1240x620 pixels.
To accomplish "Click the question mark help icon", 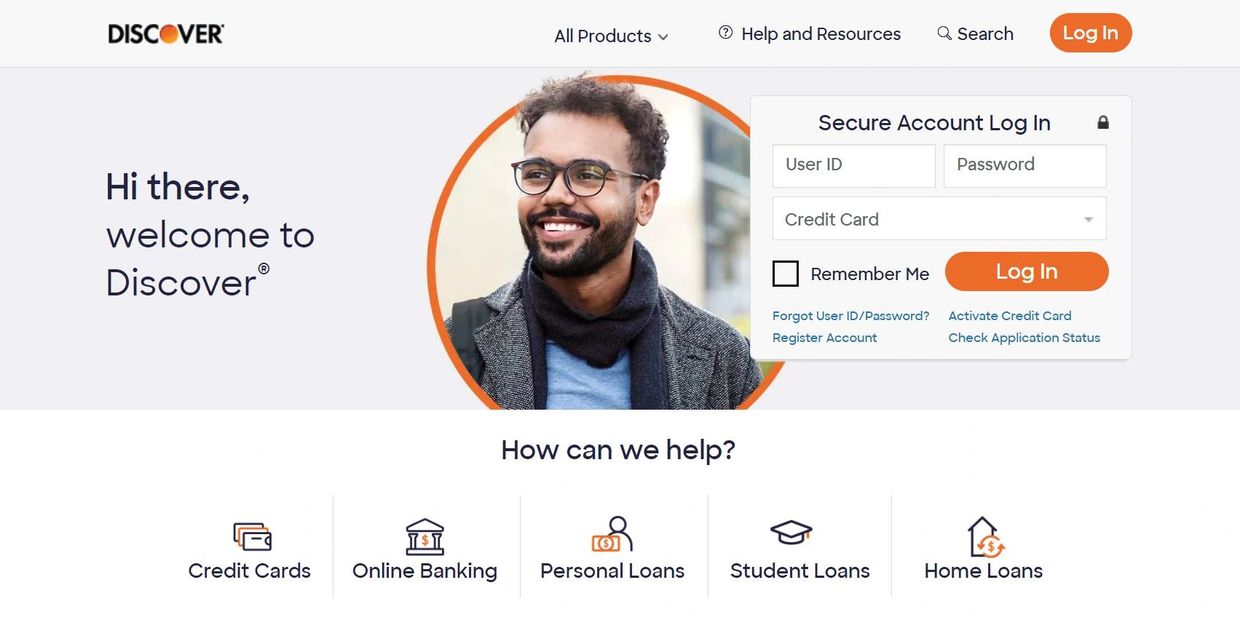I will [x=726, y=32].
